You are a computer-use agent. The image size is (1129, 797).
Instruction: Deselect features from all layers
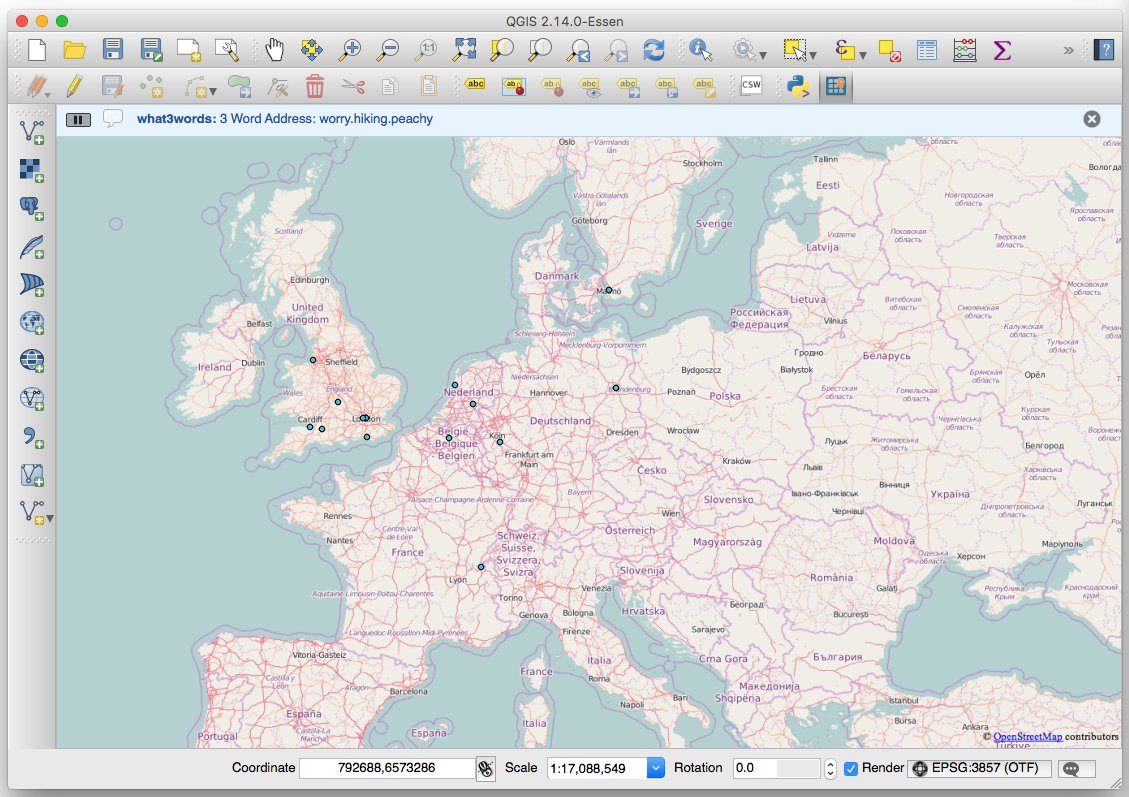click(x=890, y=50)
